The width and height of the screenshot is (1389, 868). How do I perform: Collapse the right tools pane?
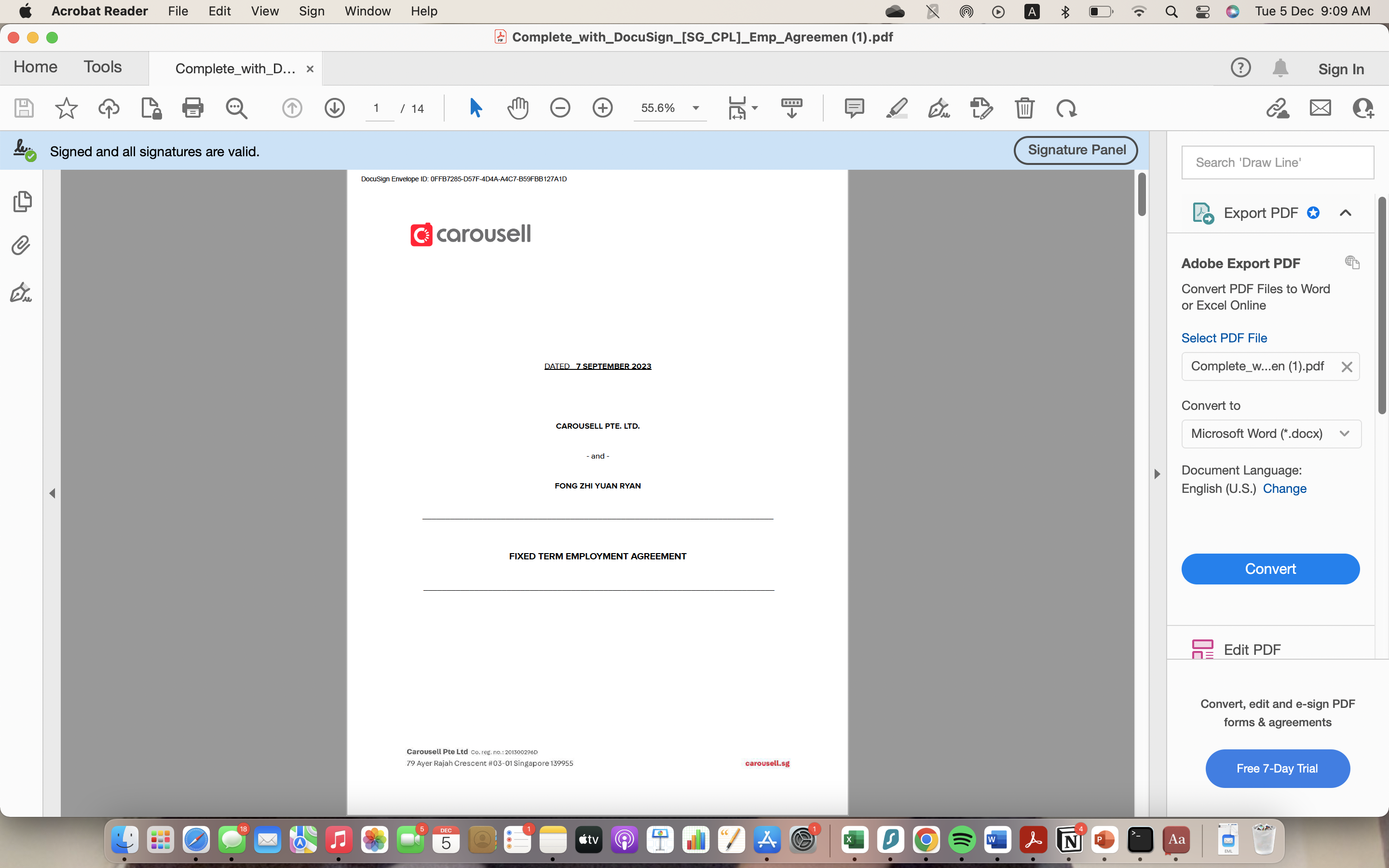[x=1157, y=474]
